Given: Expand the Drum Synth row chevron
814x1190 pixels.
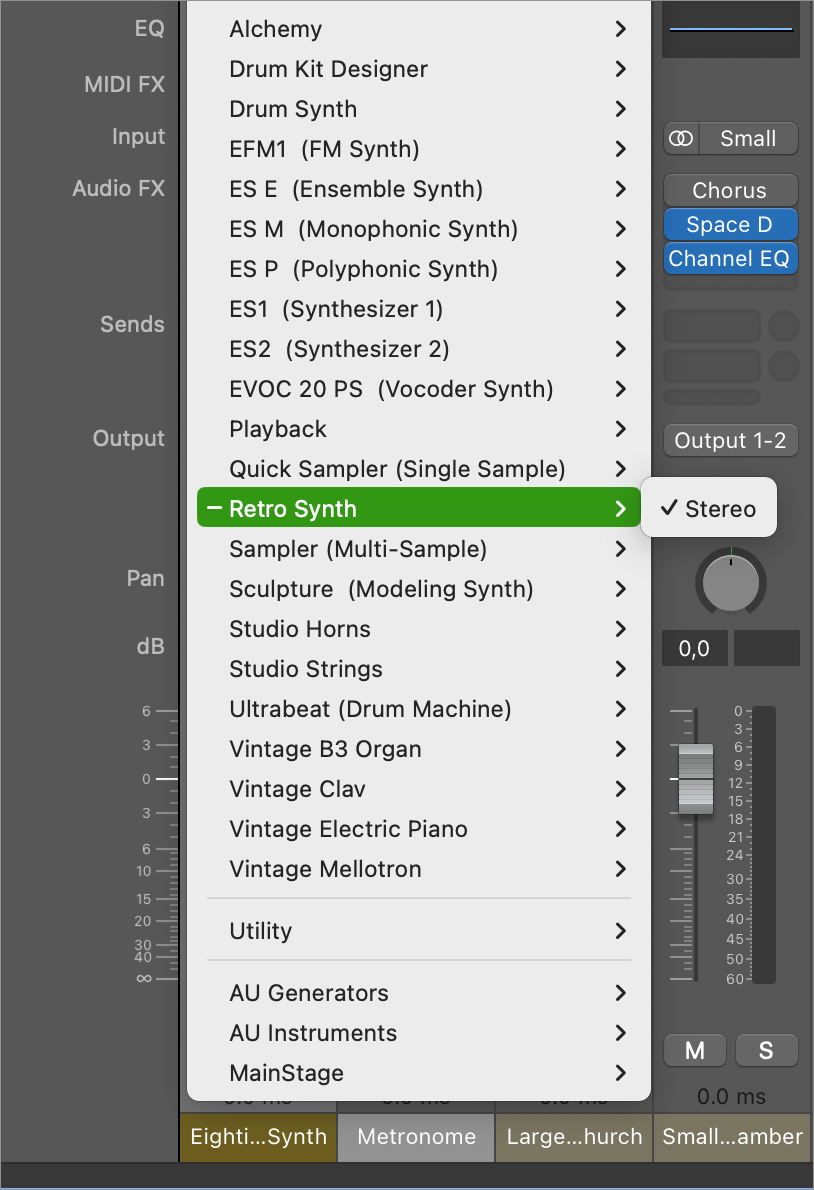Looking at the screenshot, I should click(x=621, y=109).
